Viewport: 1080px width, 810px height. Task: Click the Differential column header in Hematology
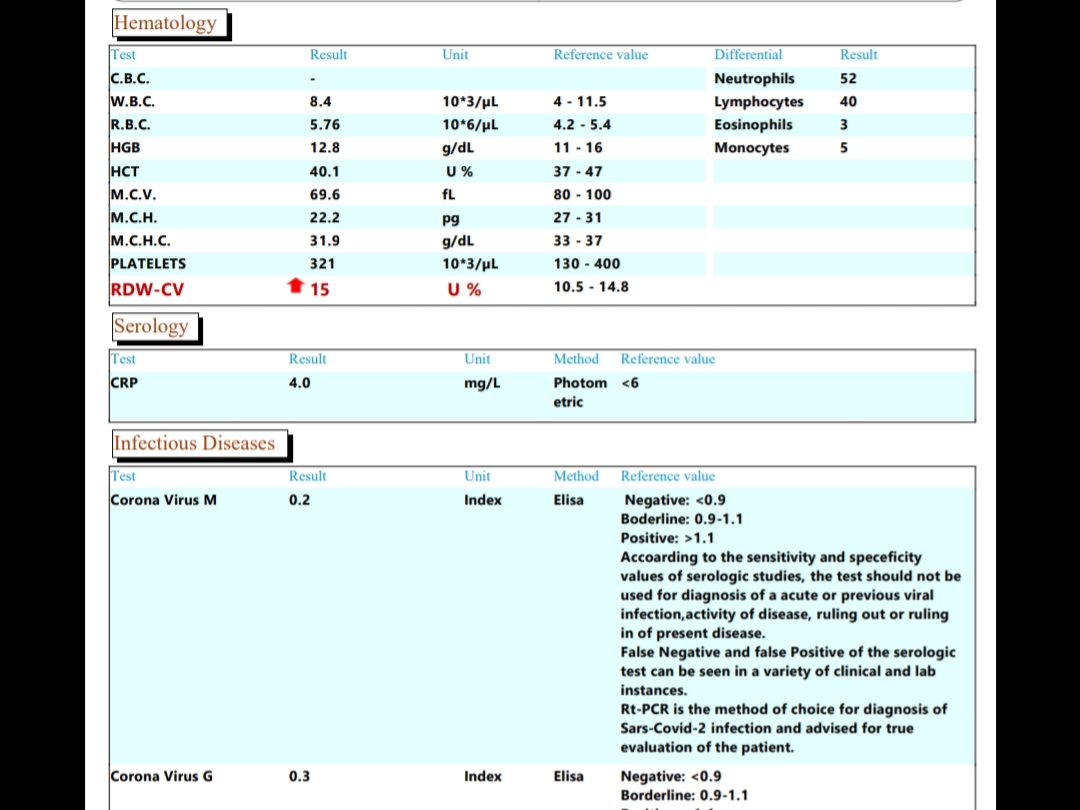click(x=748, y=55)
